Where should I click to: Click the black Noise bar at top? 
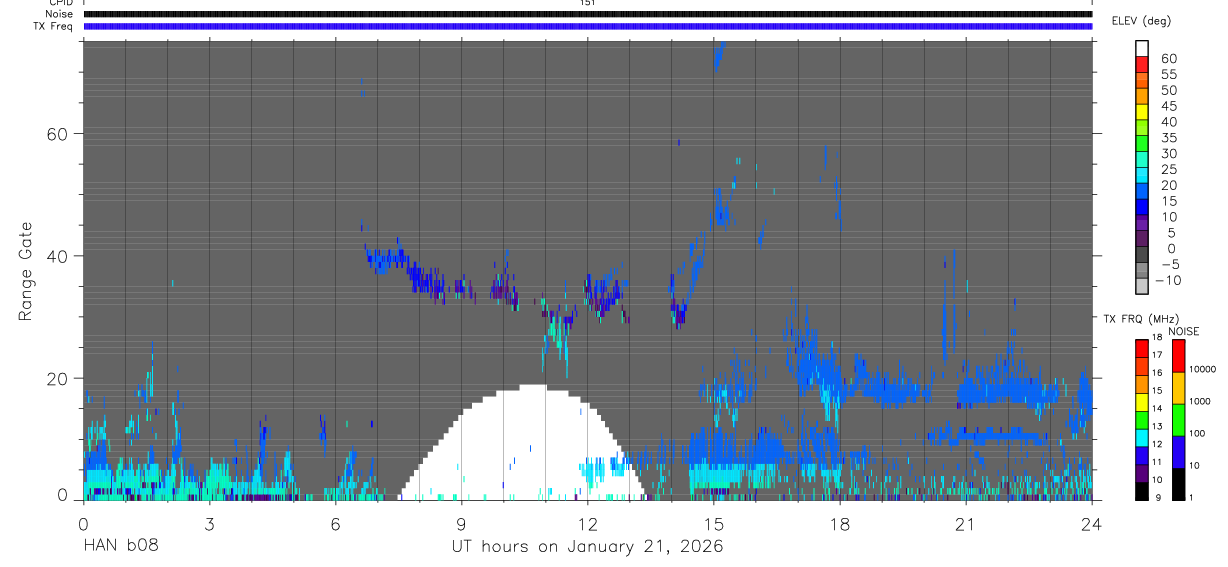click(587, 15)
